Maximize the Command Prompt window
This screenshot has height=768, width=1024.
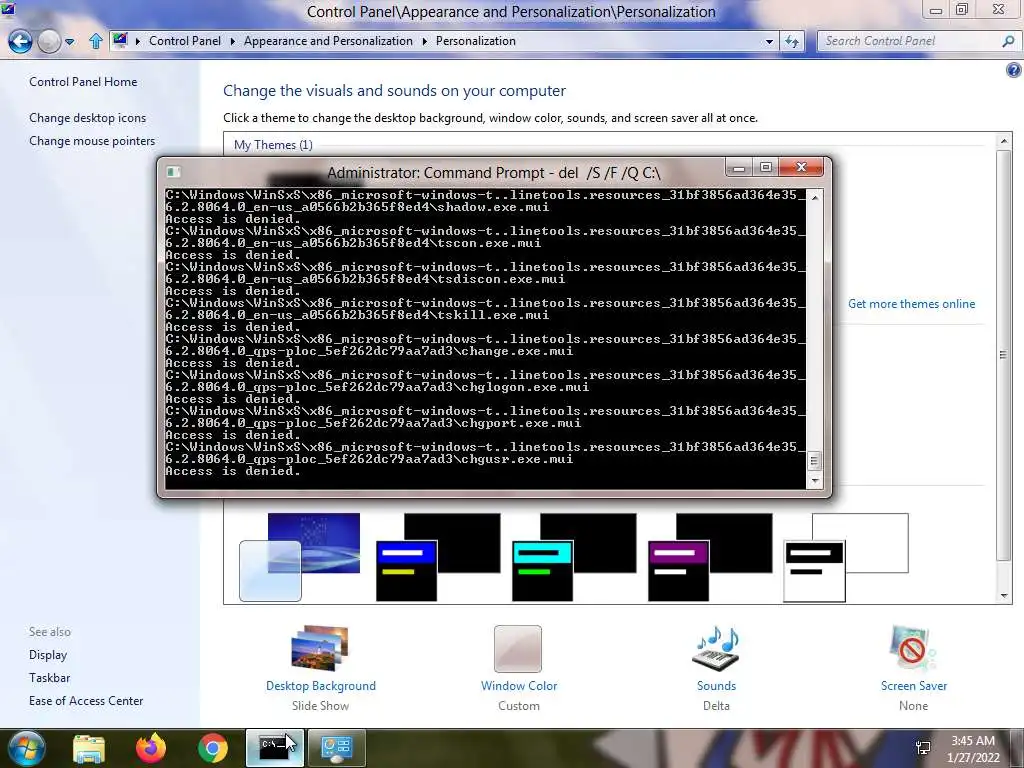point(766,168)
